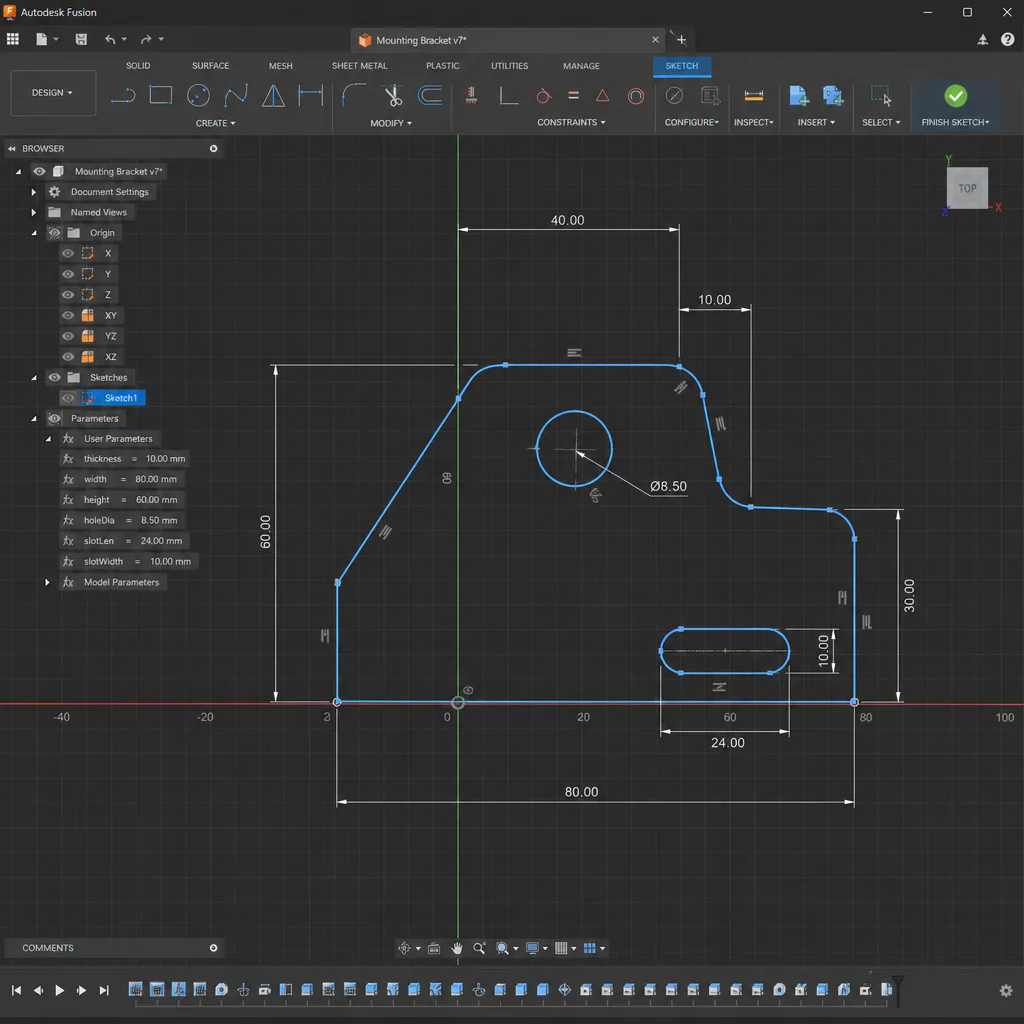Apply the Equal constraint
This screenshot has height=1024, width=1024.
573,95
